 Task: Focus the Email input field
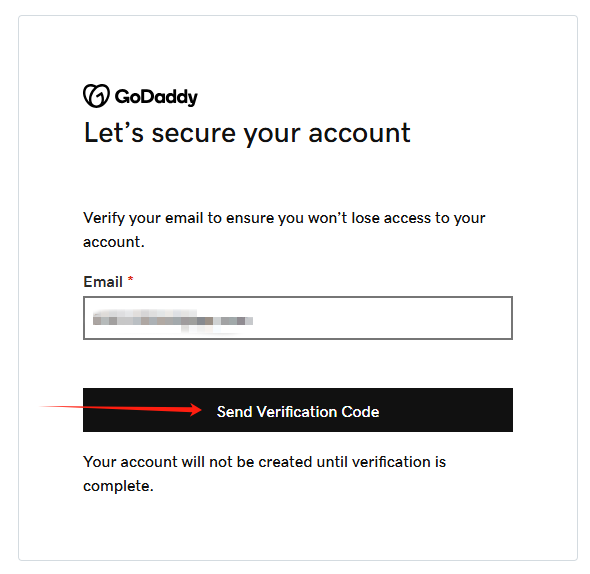pyautogui.click(x=298, y=318)
